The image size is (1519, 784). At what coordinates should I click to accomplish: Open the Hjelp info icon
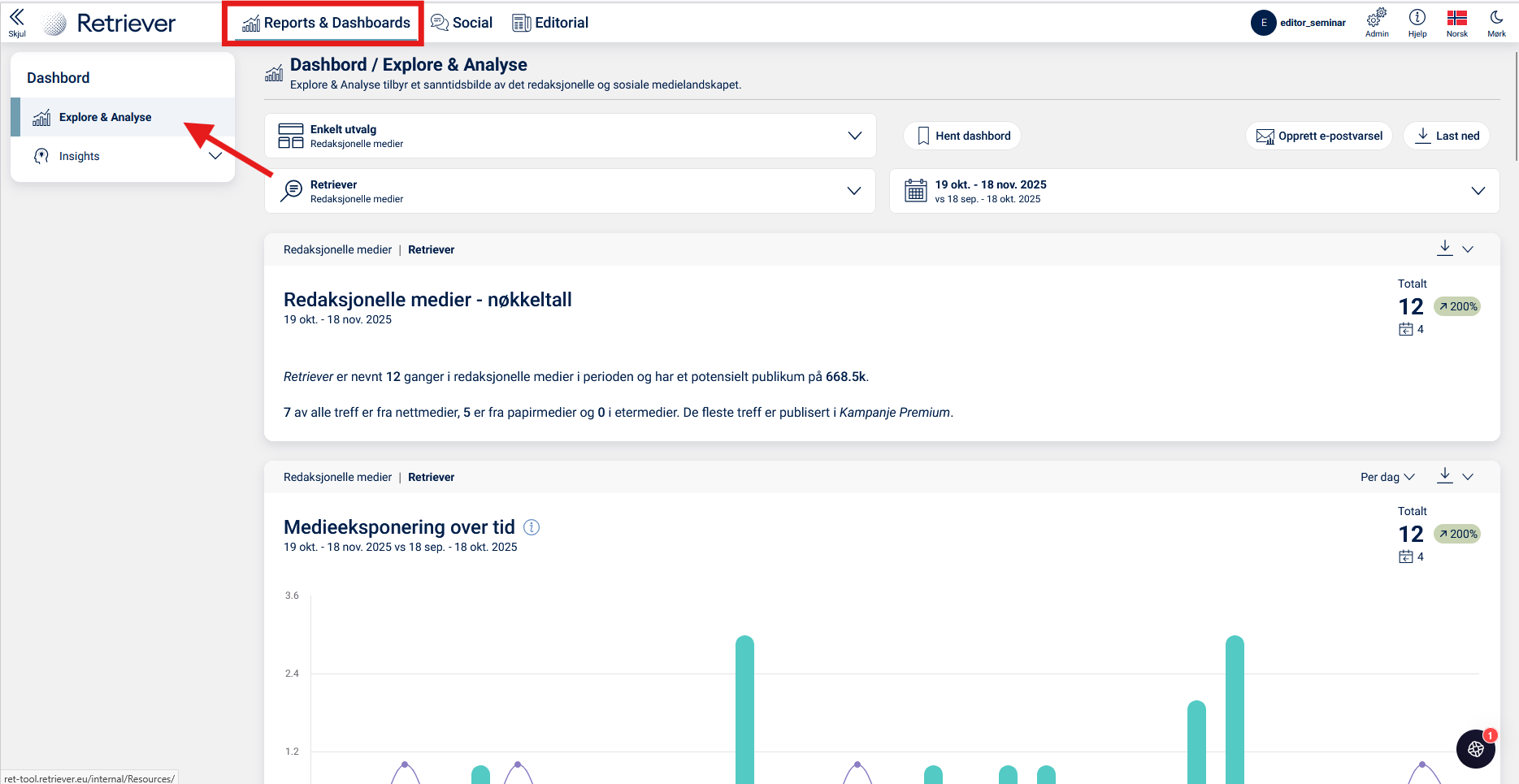(1417, 23)
